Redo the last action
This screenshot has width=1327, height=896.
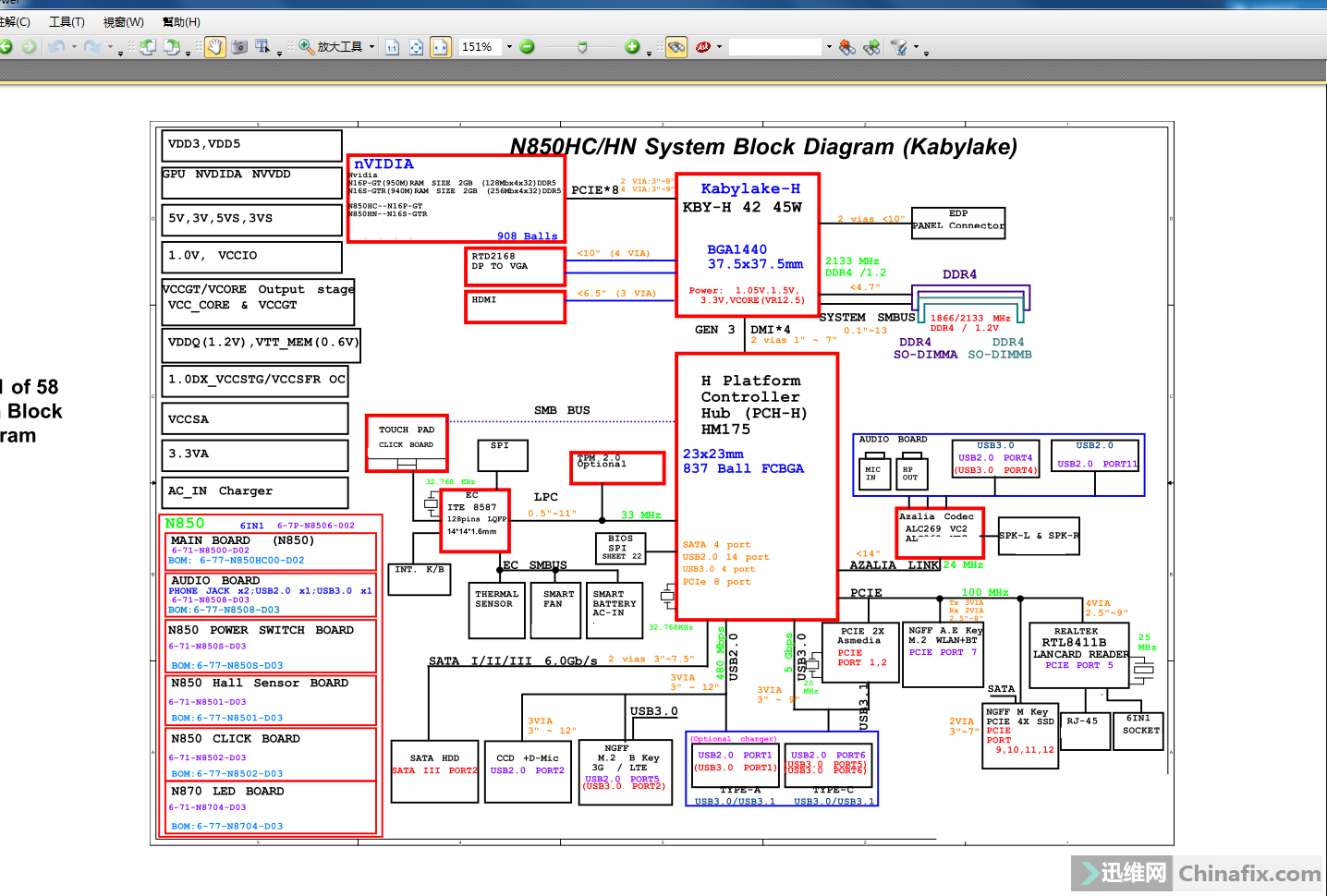pos(91,46)
